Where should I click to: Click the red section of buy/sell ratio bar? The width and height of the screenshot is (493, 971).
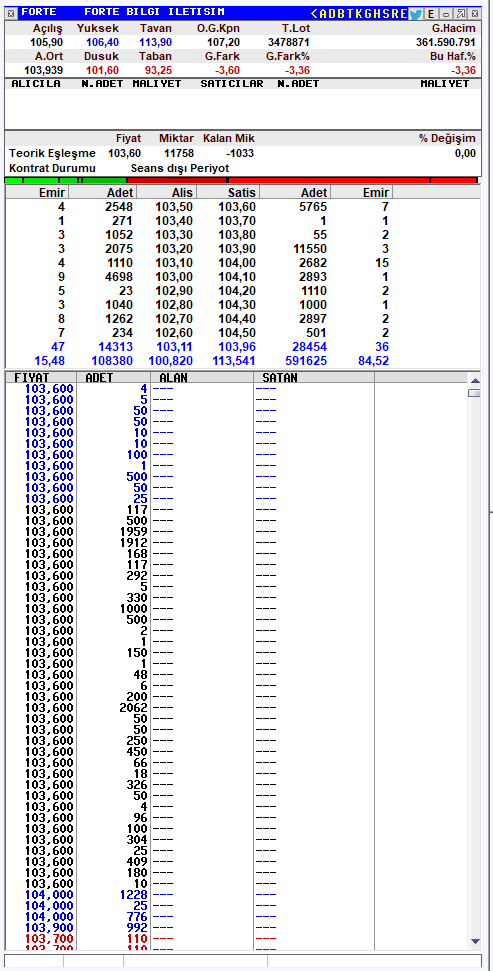(x=302, y=180)
